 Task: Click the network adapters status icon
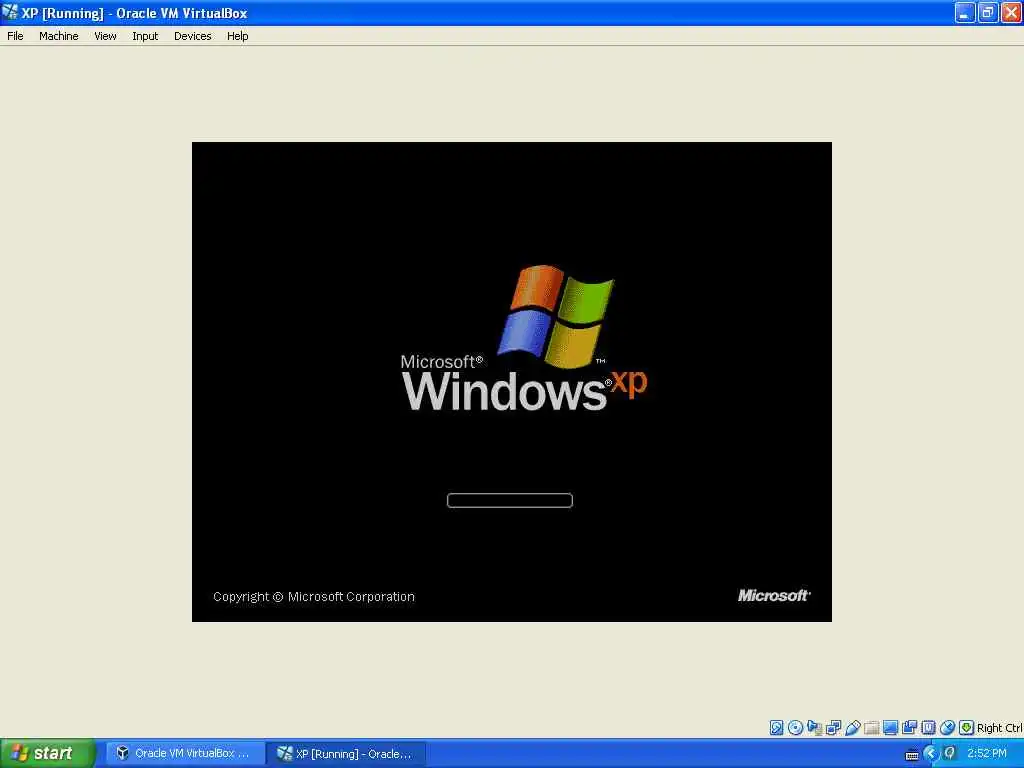click(x=833, y=728)
